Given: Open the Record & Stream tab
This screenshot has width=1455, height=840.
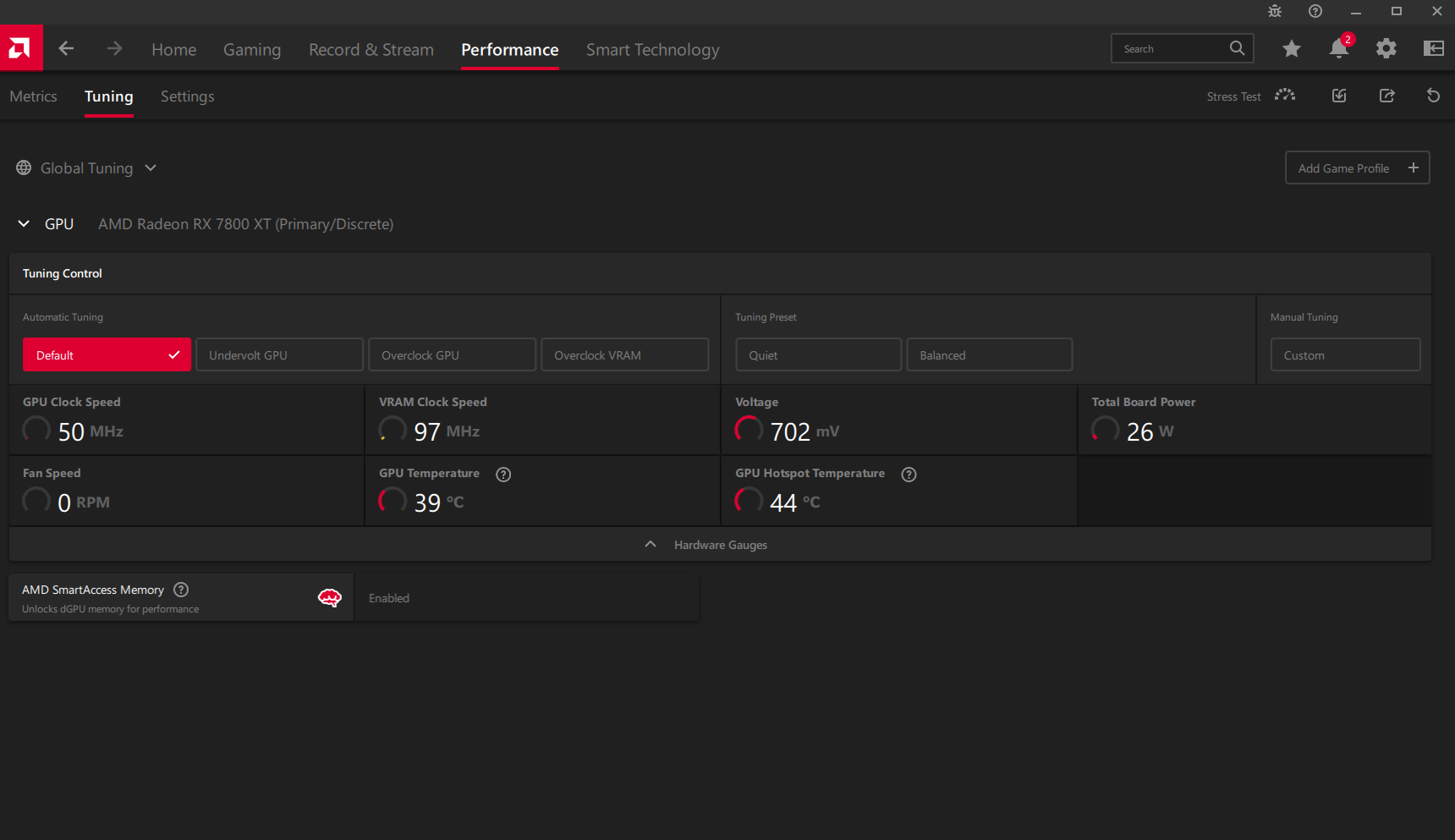Looking at the screenshot, I should click(371, 50).
